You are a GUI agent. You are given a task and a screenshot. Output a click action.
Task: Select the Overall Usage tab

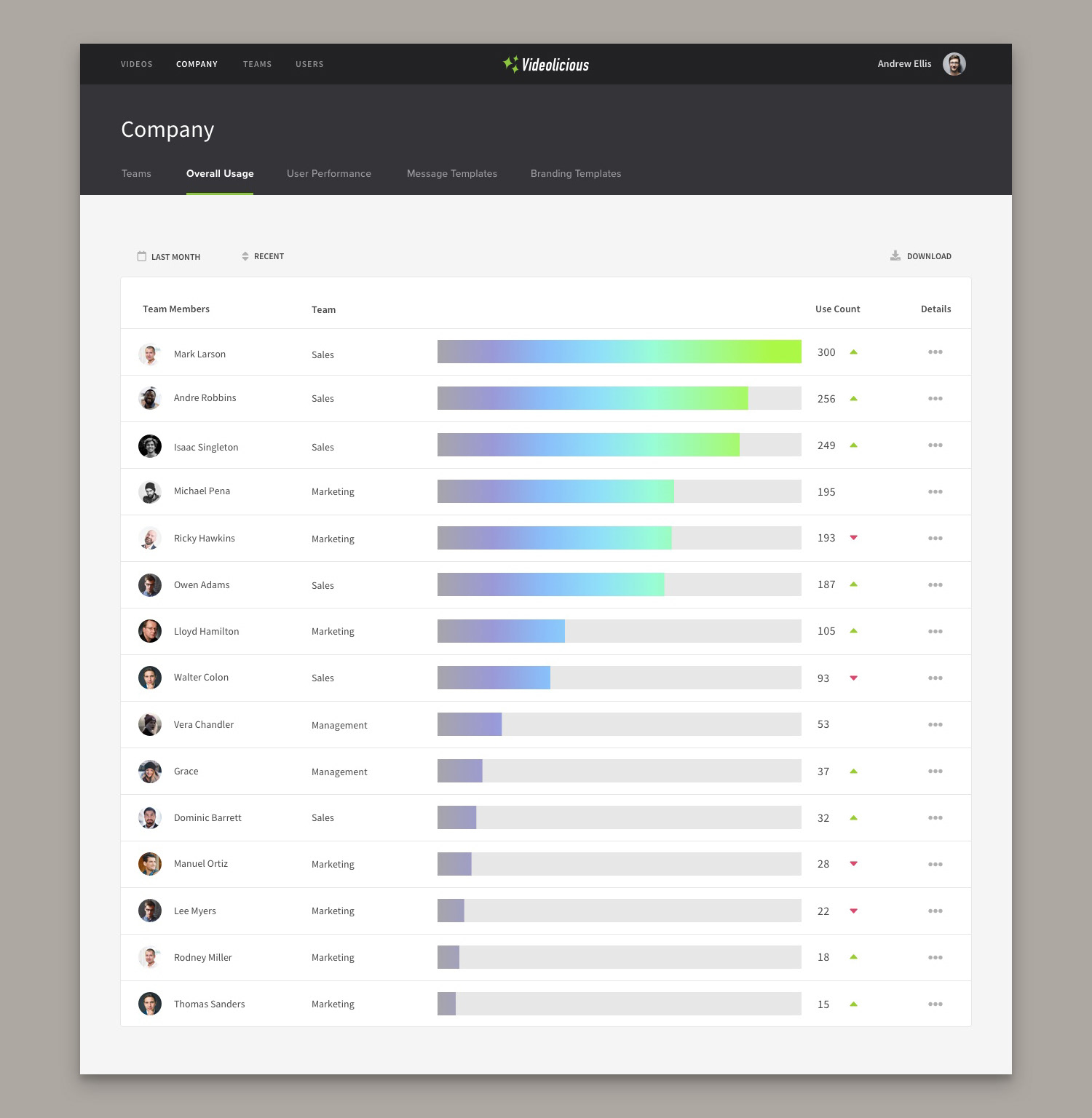pos(220,173)
